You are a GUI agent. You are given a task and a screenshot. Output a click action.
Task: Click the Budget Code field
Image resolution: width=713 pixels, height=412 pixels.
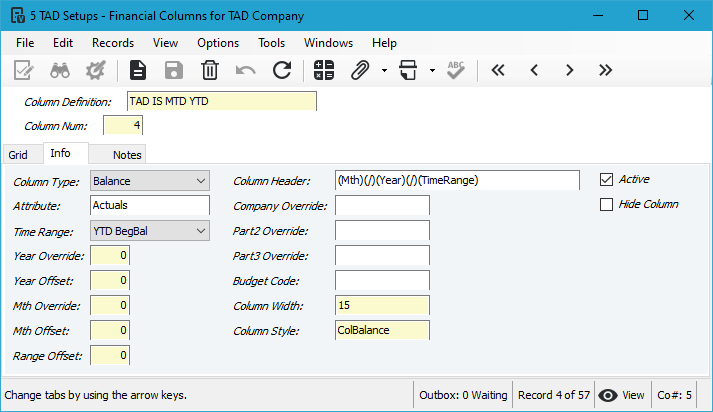point(382,280)
